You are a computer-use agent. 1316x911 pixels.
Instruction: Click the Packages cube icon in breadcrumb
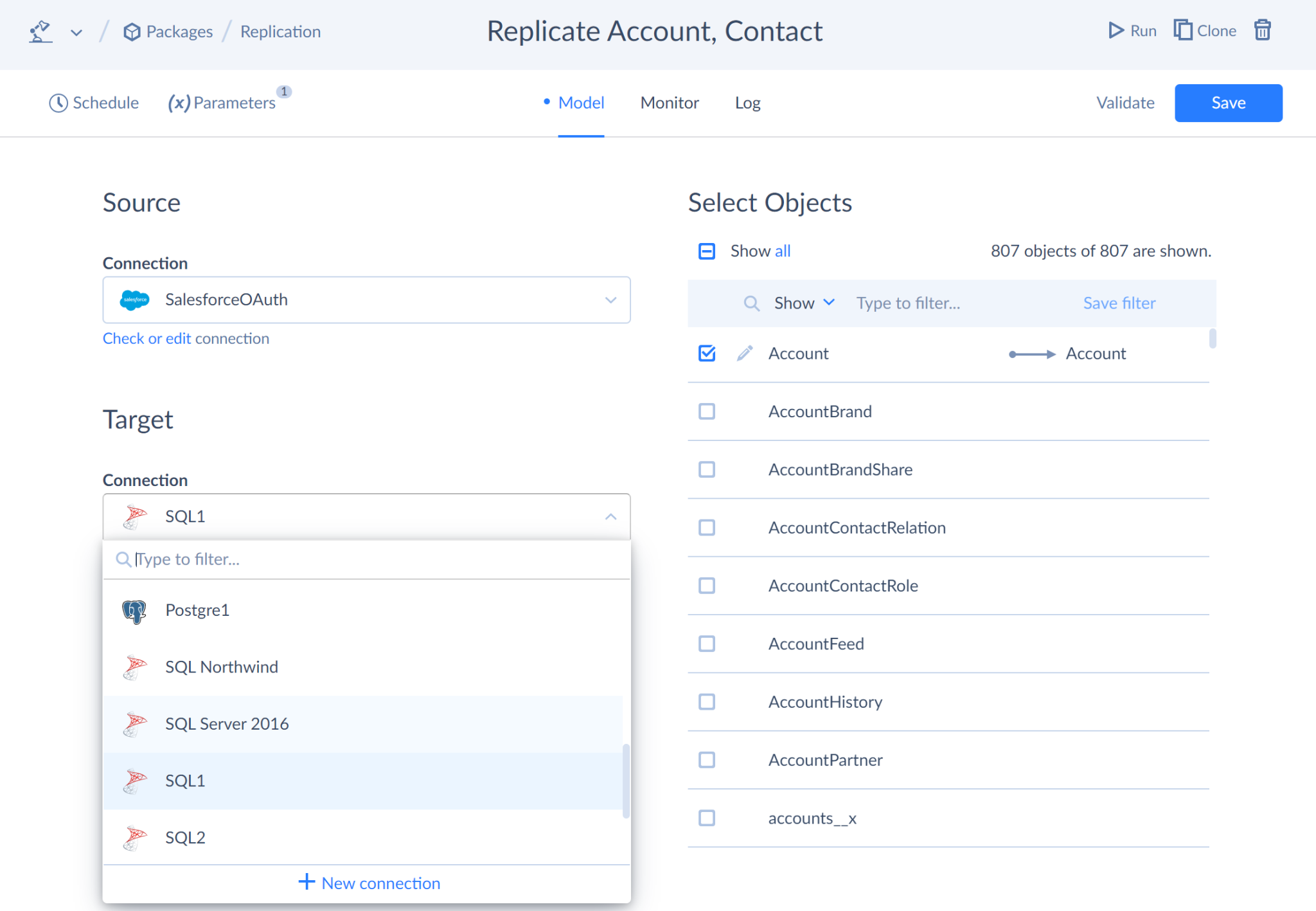(132, 32)
